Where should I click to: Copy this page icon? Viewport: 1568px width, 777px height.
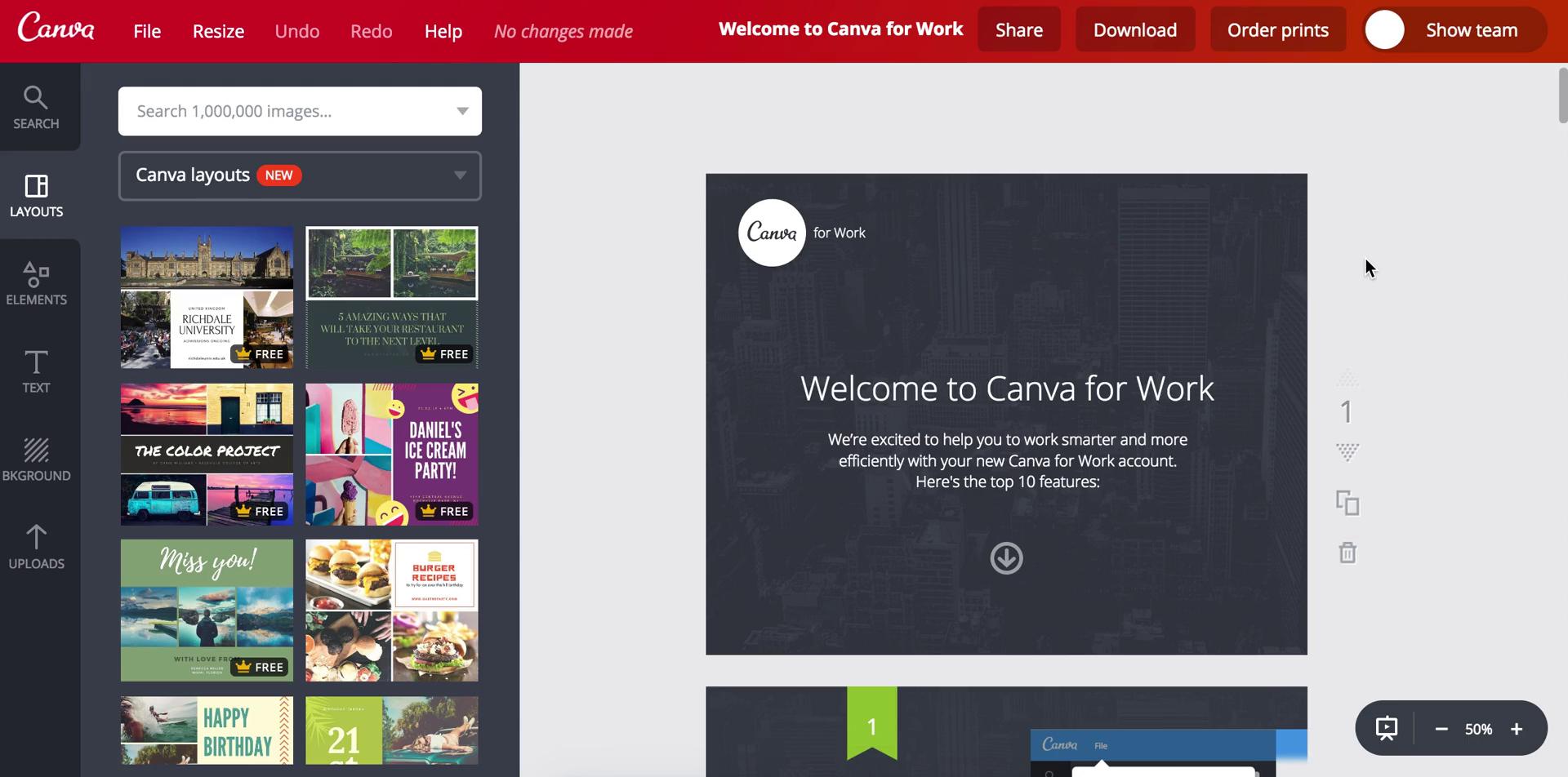[x=1347, y=503]
